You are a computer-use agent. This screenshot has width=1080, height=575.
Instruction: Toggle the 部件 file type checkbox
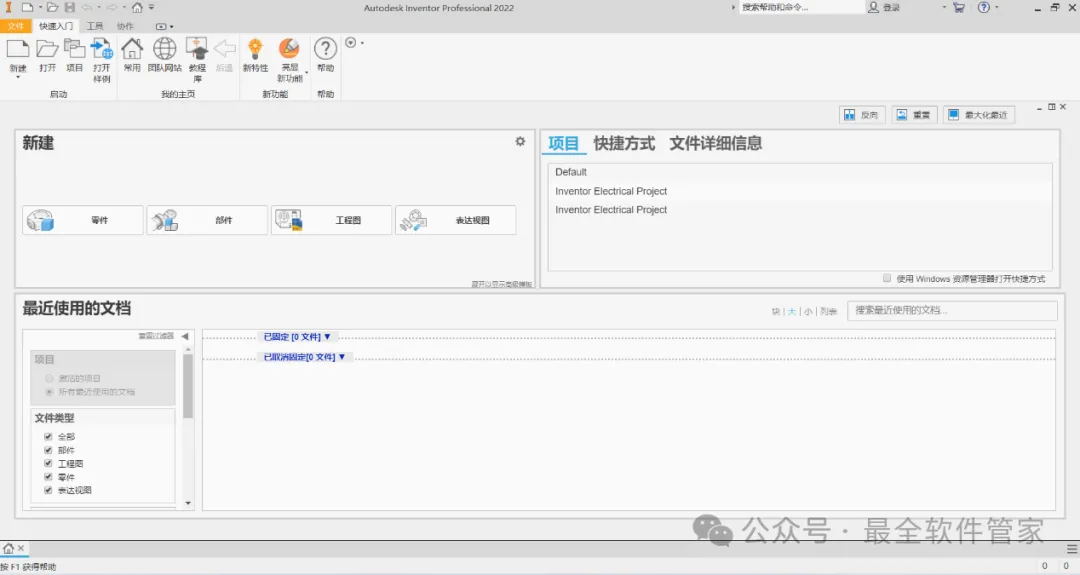pos(48,450)
